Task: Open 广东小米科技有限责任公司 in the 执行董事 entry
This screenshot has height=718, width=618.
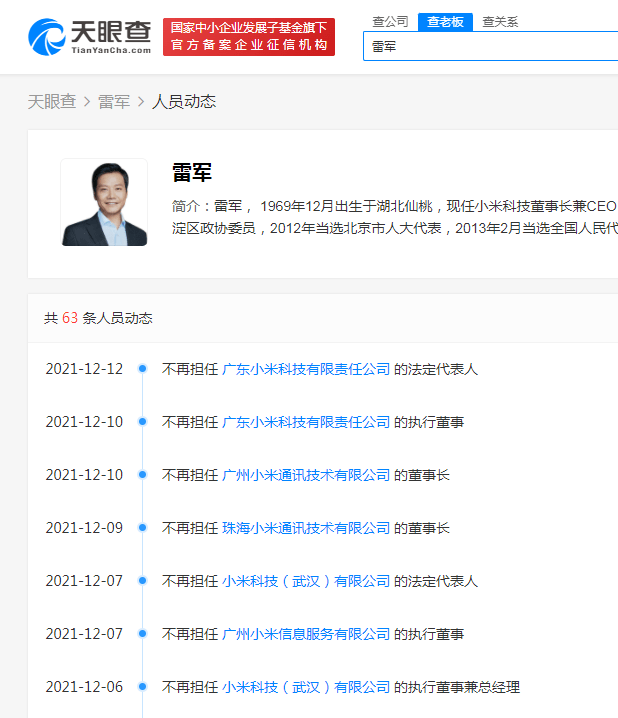Action: pyautogui.click(x=306, y=422)
